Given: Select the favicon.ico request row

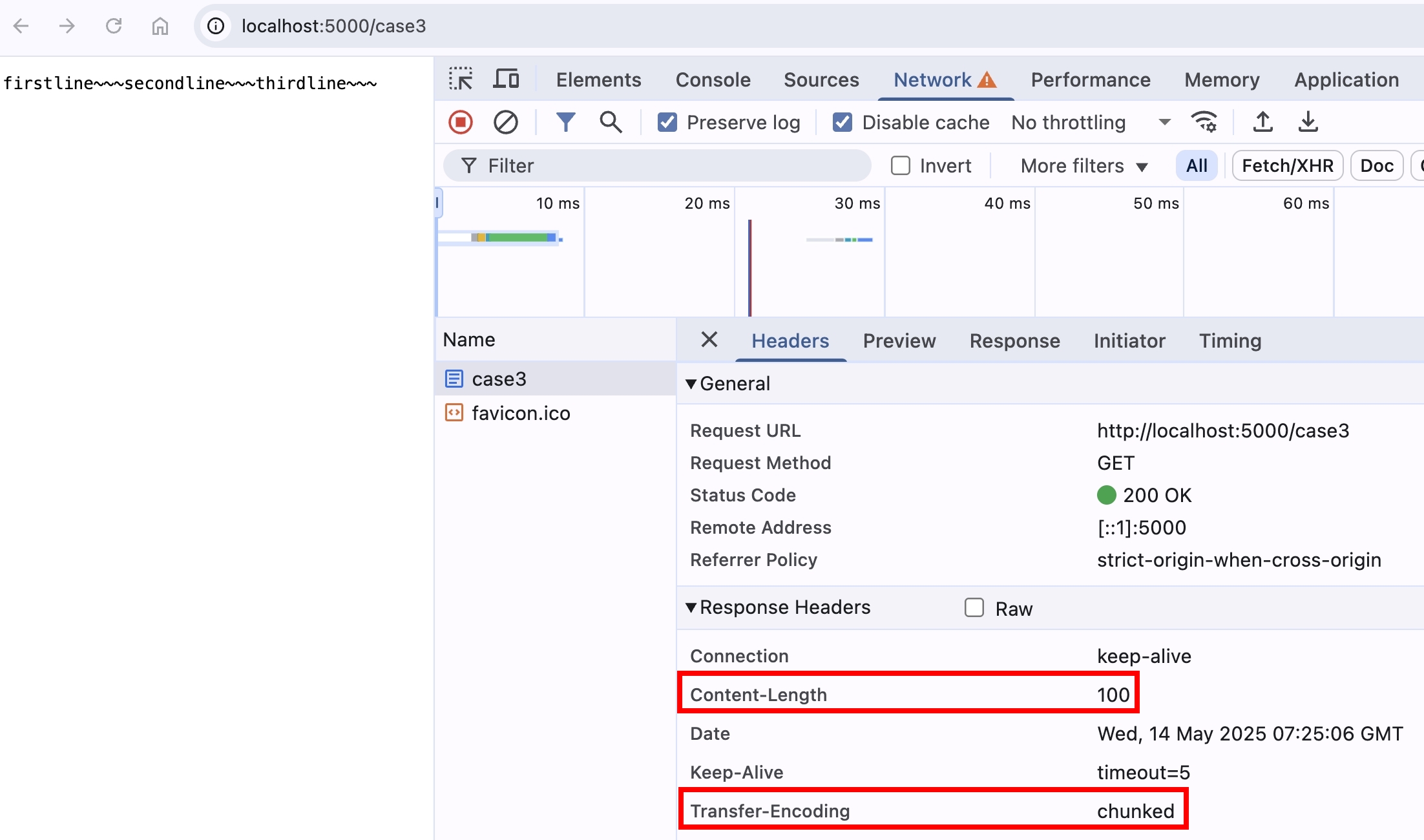Looking at the screenshot, I should point(556,413).
